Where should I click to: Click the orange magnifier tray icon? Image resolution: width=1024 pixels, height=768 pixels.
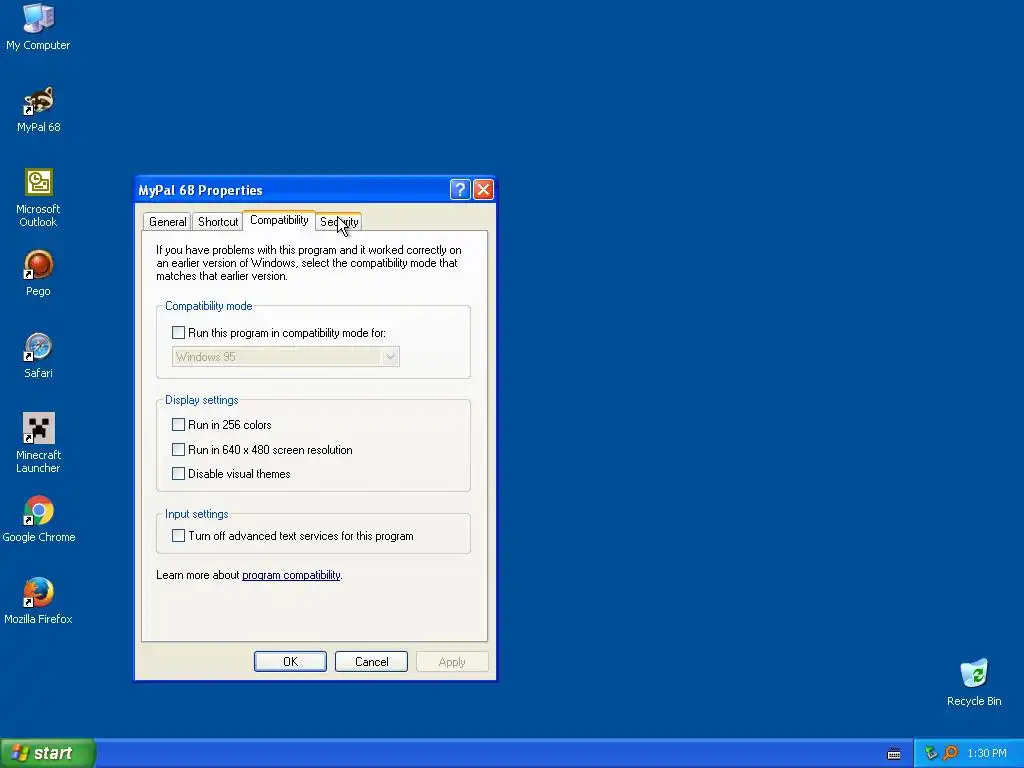[950, 753]
